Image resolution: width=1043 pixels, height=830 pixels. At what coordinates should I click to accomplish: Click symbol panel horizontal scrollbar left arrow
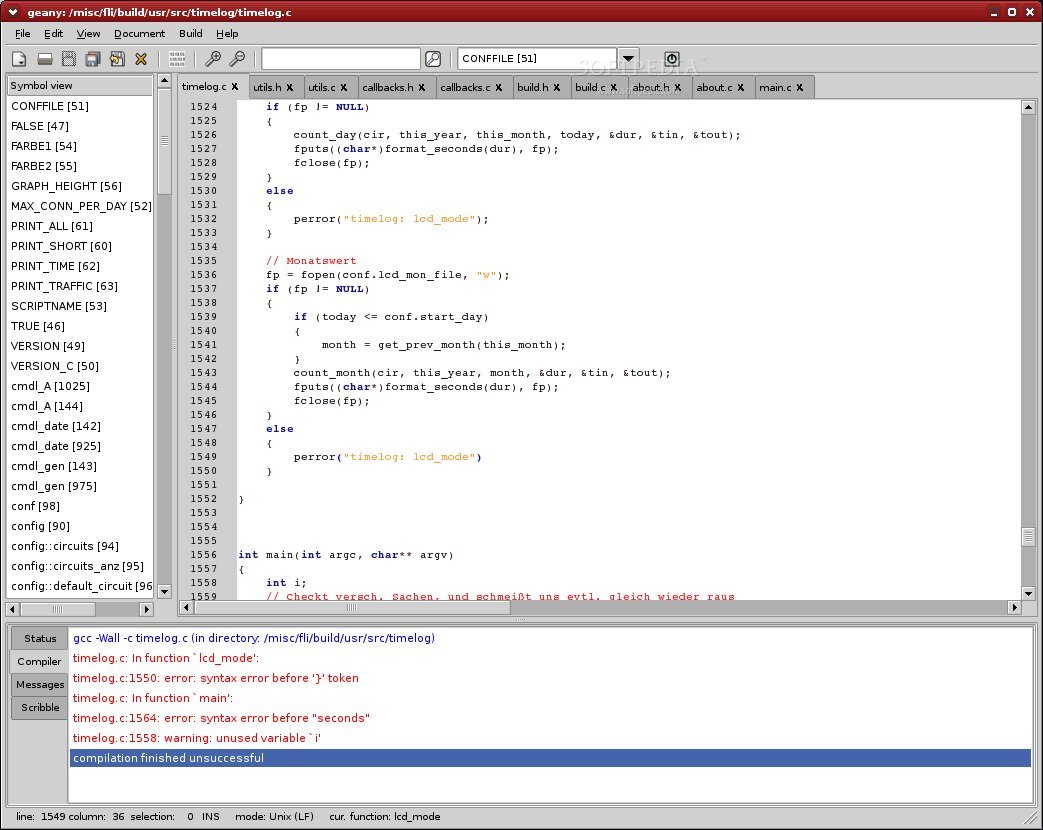pos(13,609)
